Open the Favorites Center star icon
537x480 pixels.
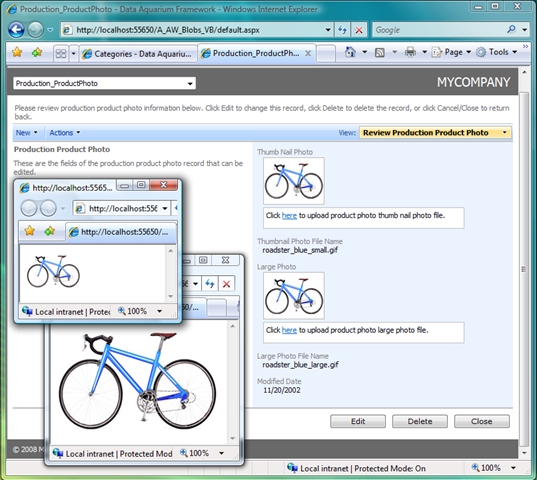pyautogui.click(x=17, y=52)
